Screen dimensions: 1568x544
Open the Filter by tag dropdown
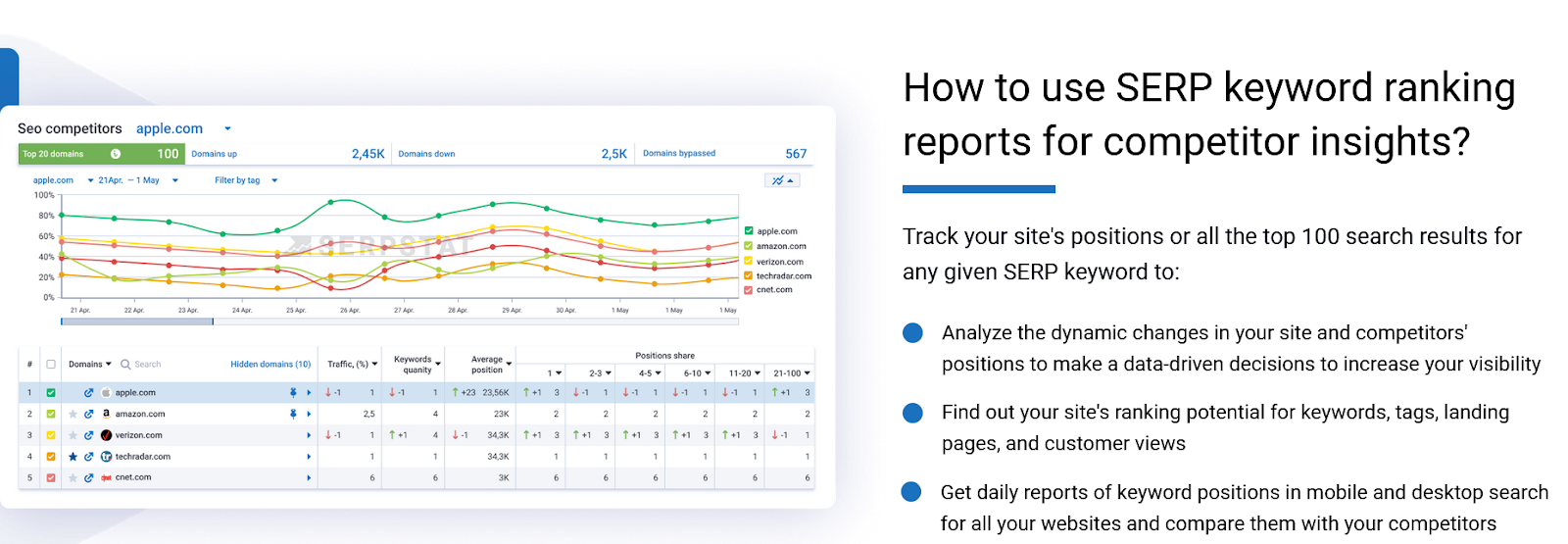[247, 180]
